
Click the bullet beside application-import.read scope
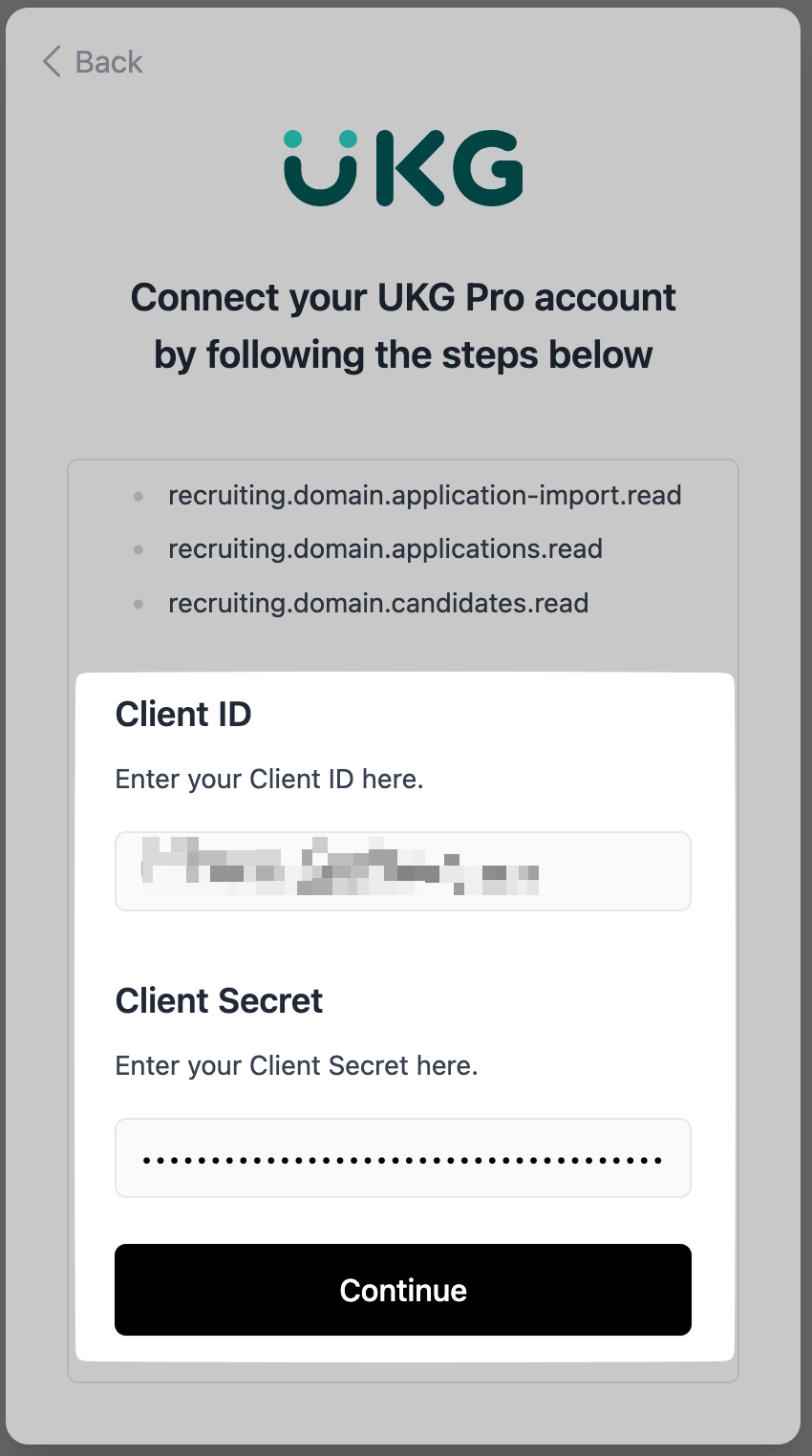click(139, 496)
